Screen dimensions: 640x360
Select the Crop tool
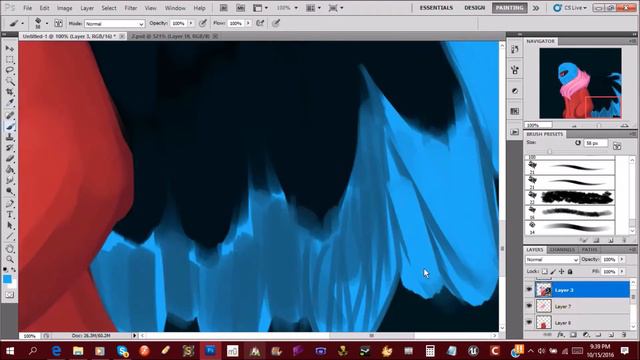pyautogui.click(x=9, y=92)
